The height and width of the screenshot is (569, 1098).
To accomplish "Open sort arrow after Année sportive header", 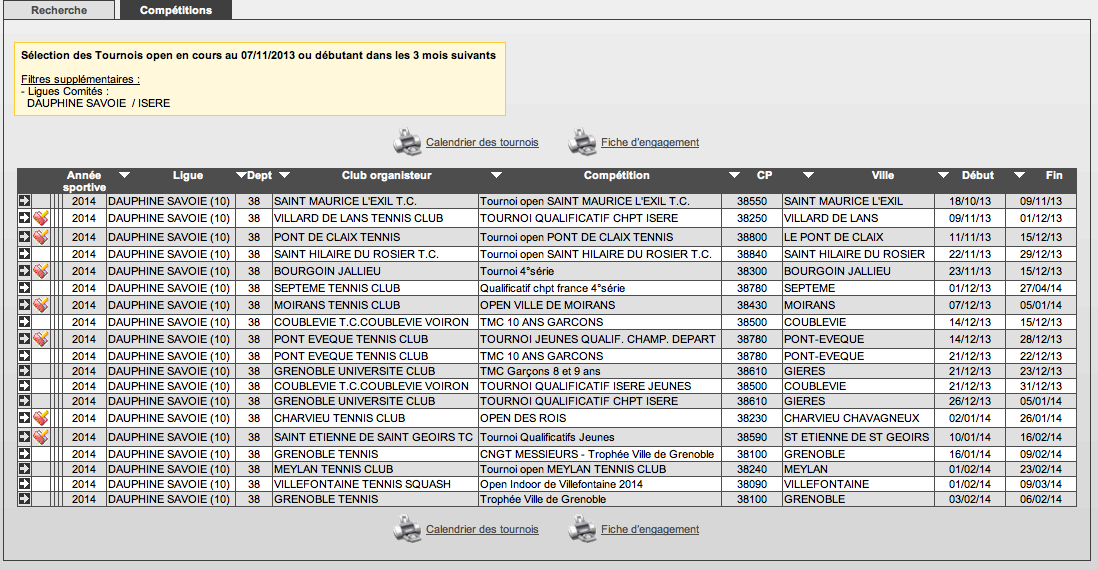I will [125, 175].
